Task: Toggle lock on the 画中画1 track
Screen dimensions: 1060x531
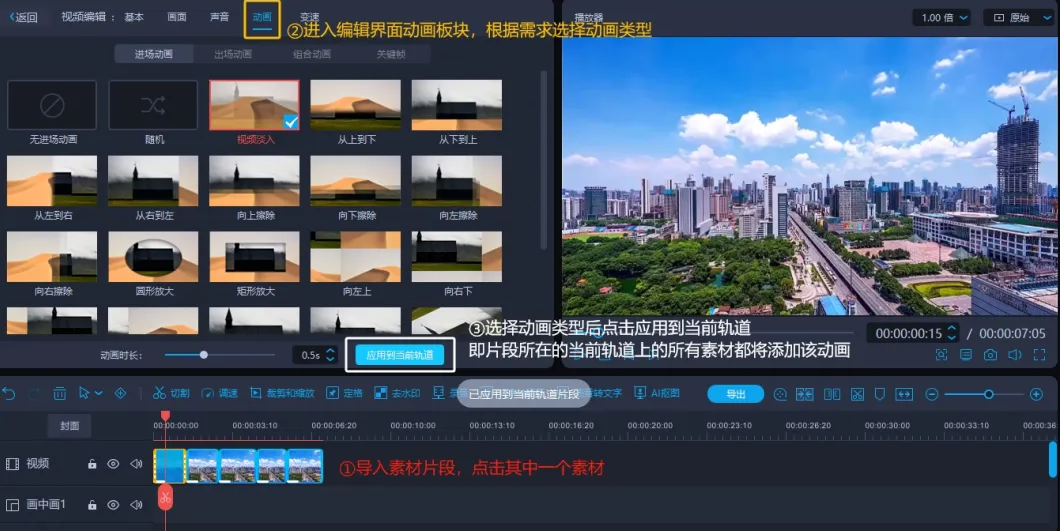Action: [92, 505]
